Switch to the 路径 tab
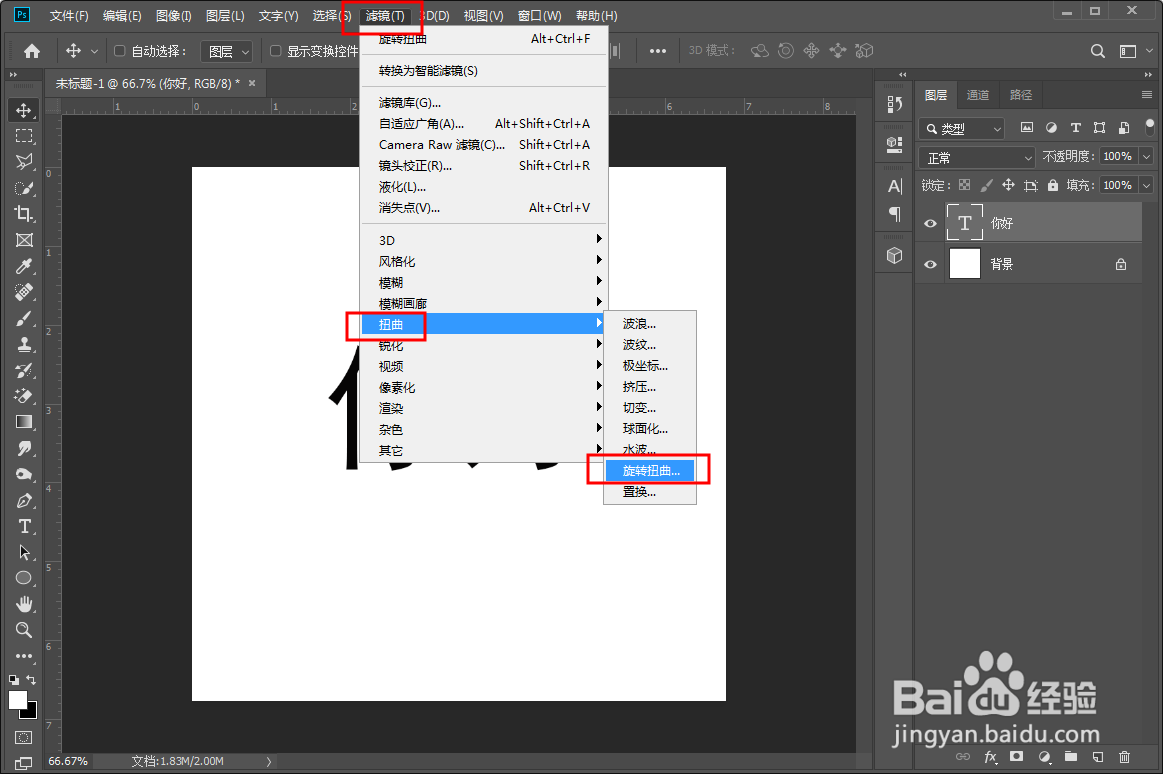The image size is (1163, 774). point(1021,95)
